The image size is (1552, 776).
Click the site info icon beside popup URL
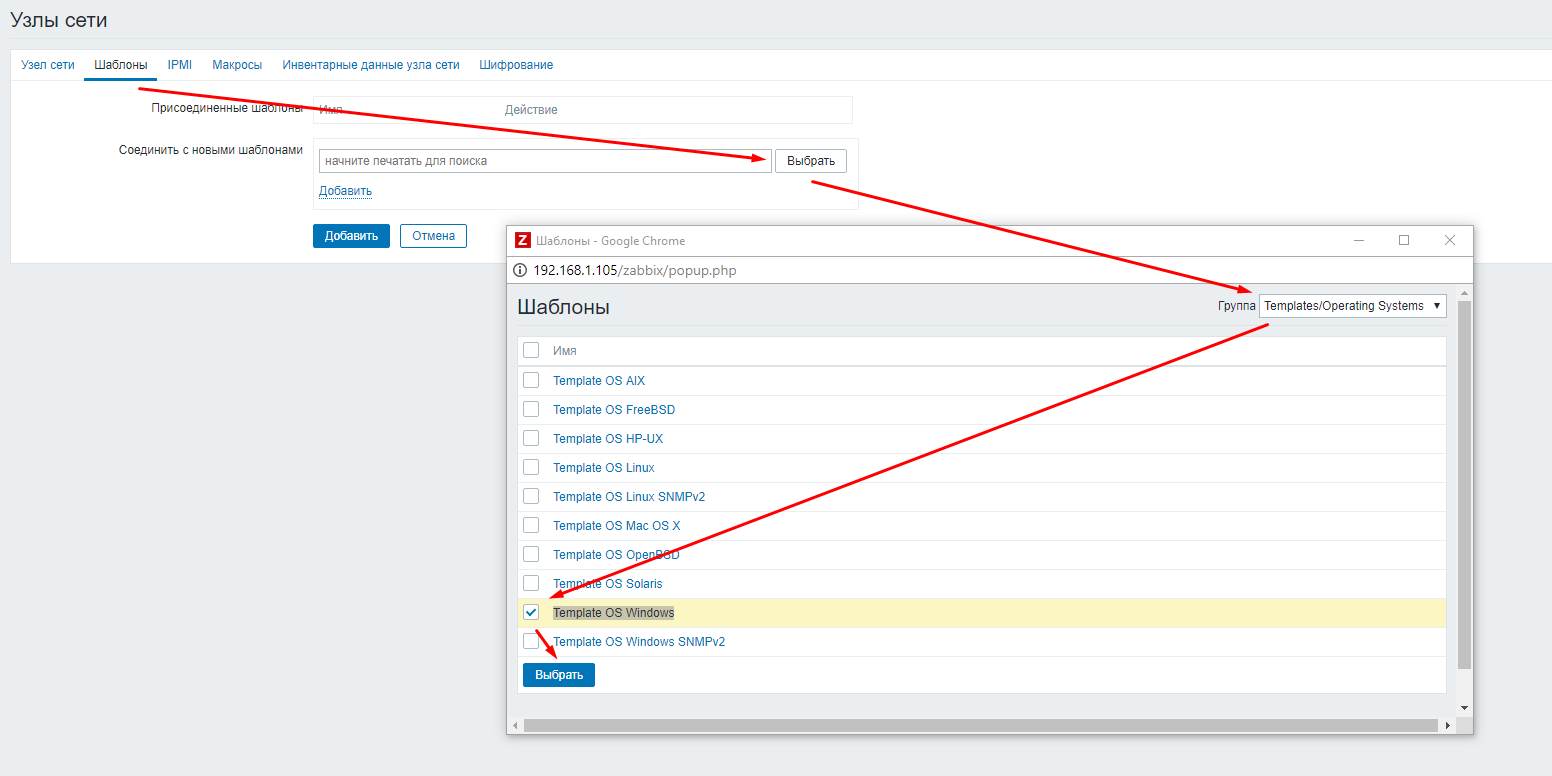[520, 270]
